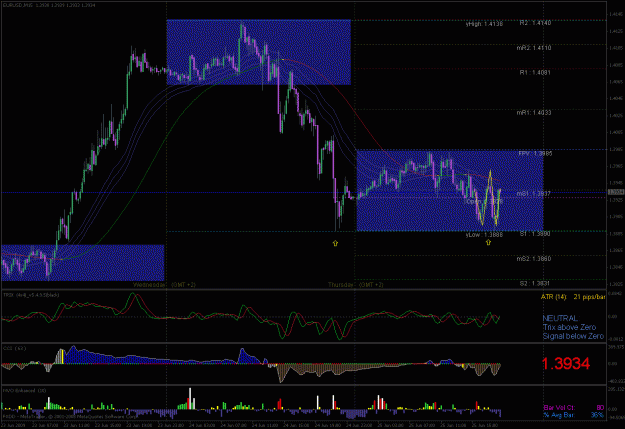Click the large red 1.3934 price

pyautogui.click(x=566, y=364)
